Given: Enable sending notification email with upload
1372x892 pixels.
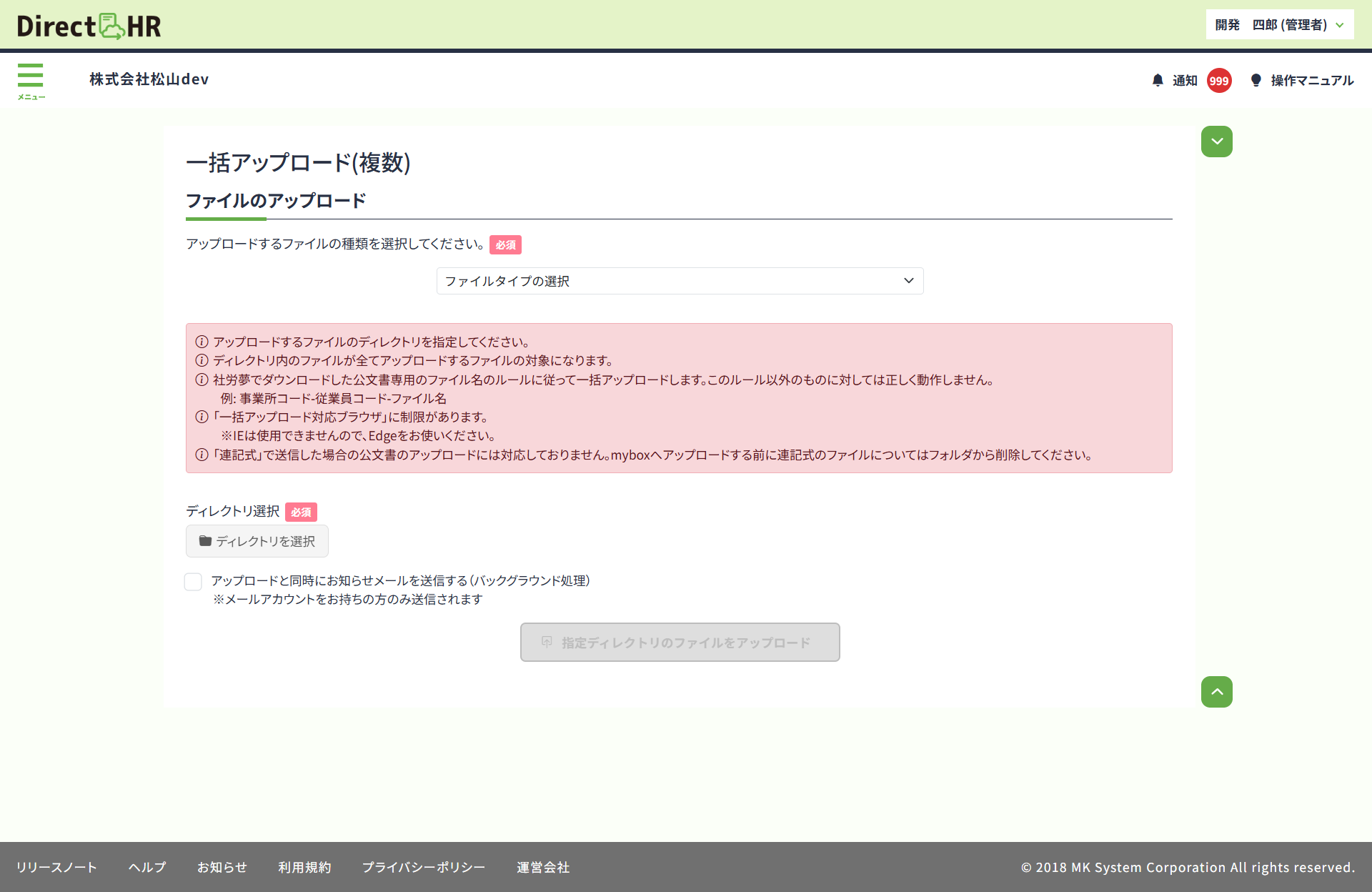Looking at the screenshot, I should click(193, 582).
